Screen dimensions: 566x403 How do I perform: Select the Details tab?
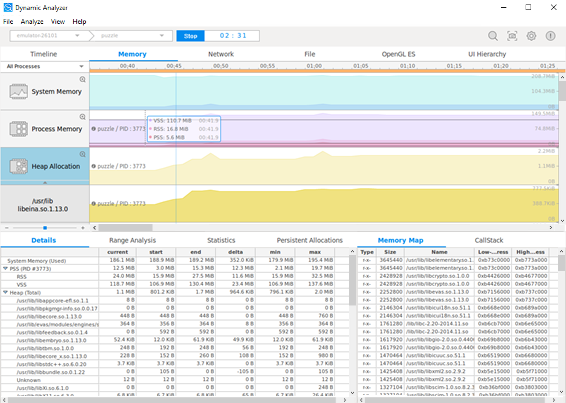(x=44, y=240)
